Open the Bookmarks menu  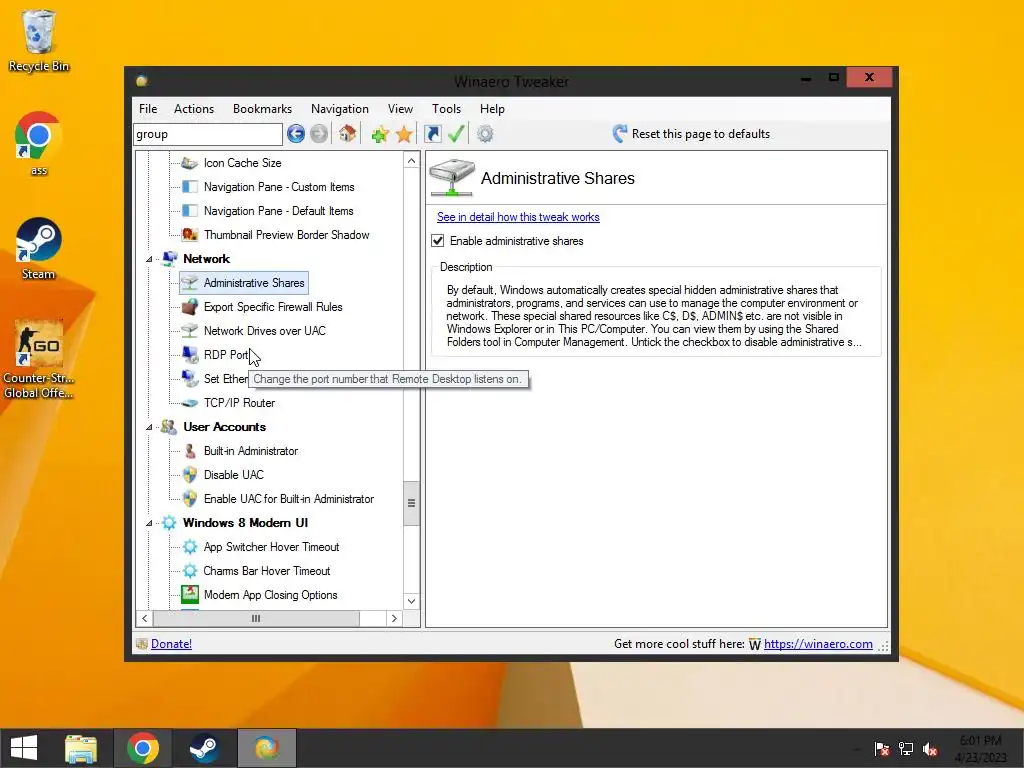[x=262, y=109]
